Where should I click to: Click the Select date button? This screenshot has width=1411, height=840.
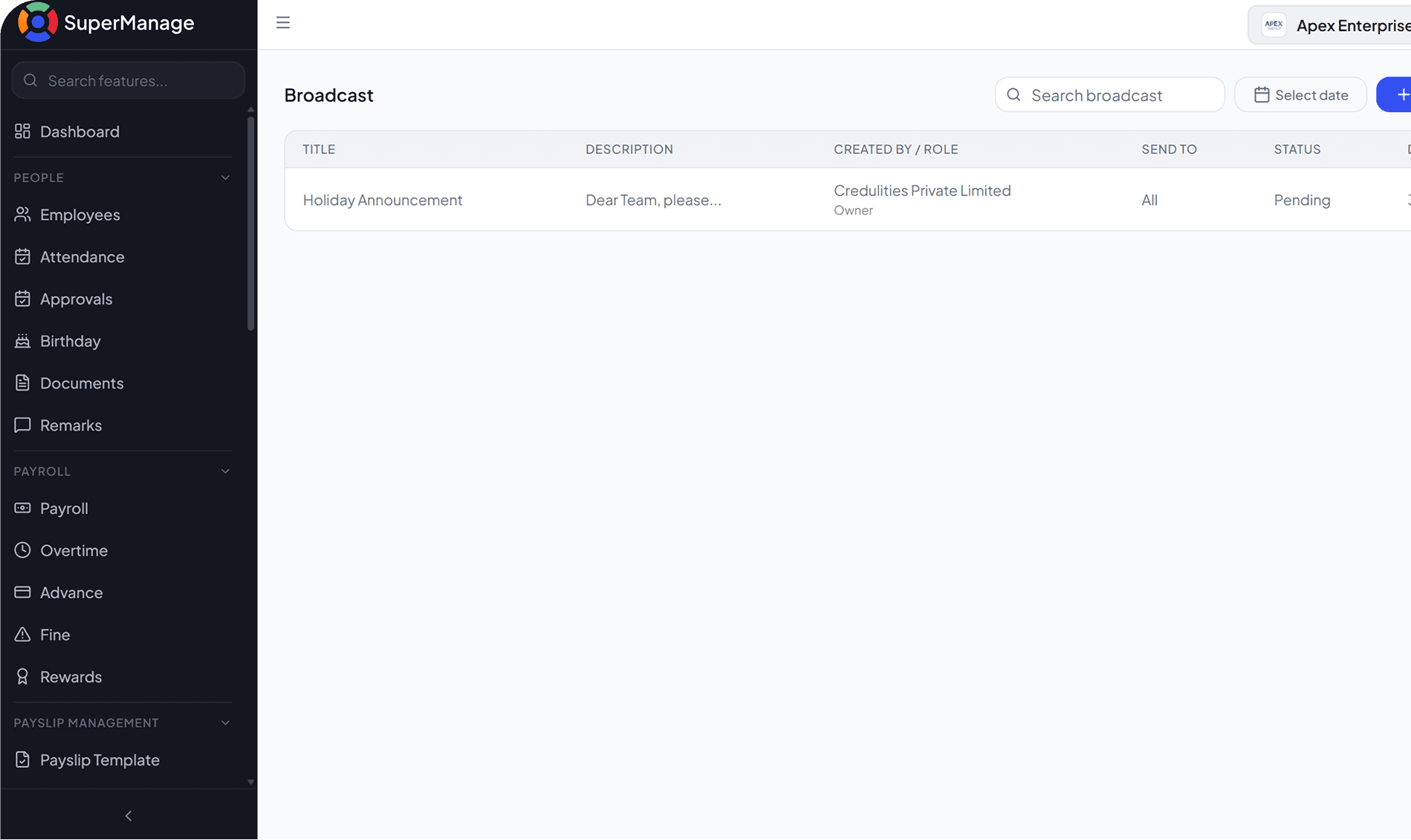tap(1300, 95)
